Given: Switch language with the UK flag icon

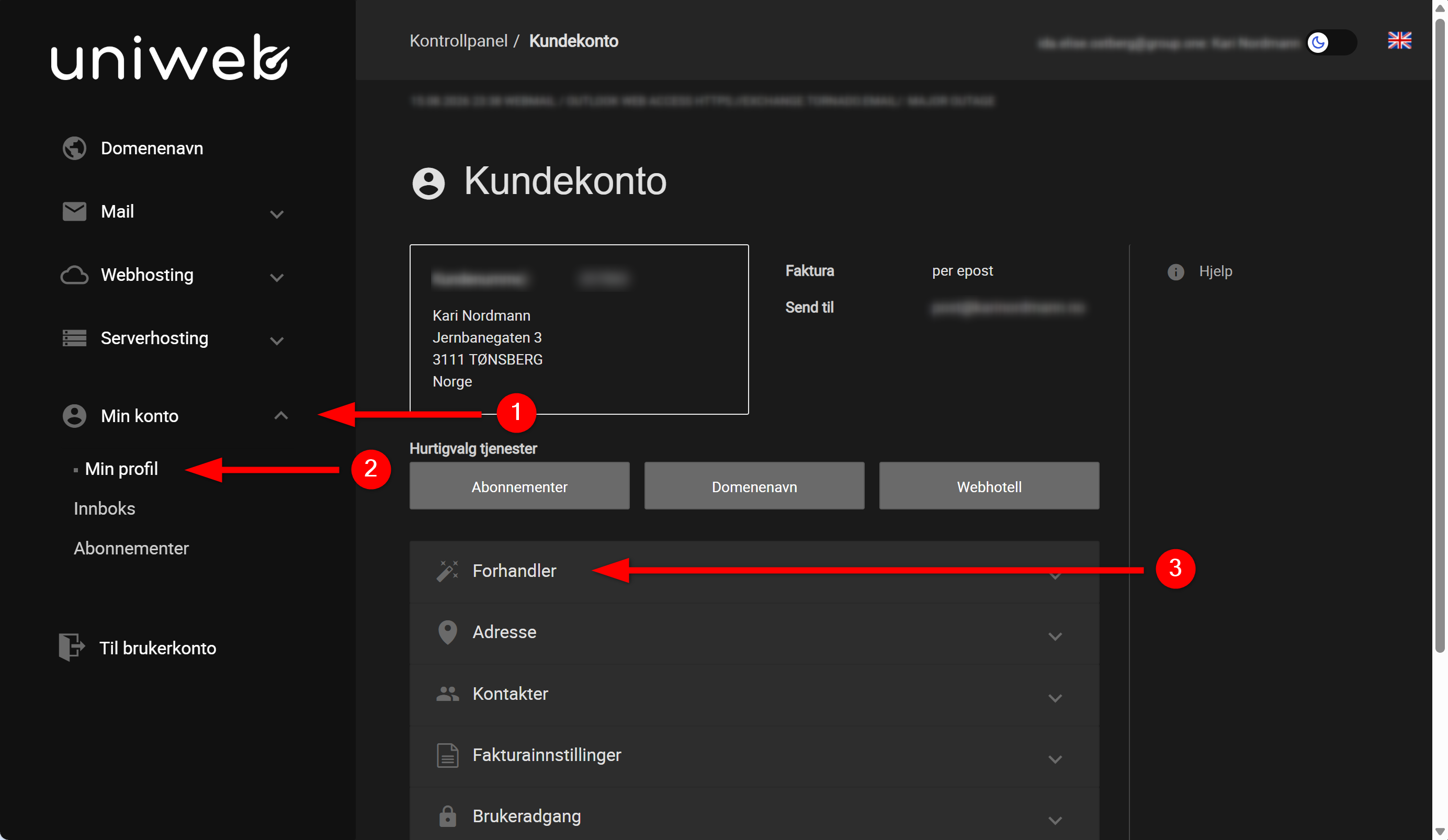Looking at the screenshot, I should pyautogui.click(x=1399, y=41).
